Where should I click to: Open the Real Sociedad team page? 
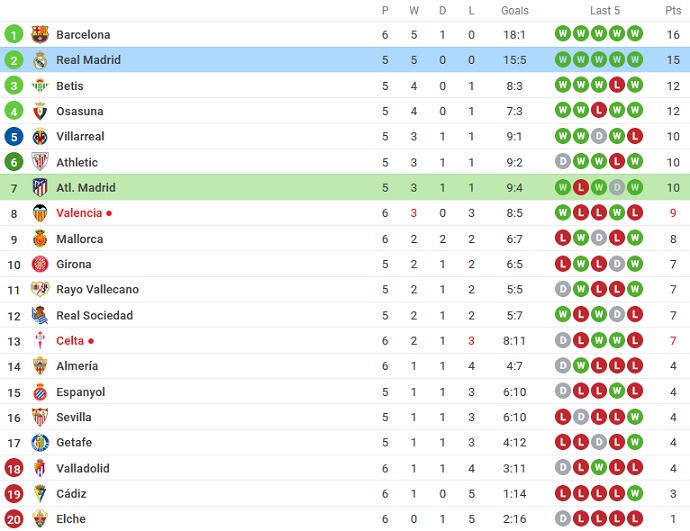94,315
